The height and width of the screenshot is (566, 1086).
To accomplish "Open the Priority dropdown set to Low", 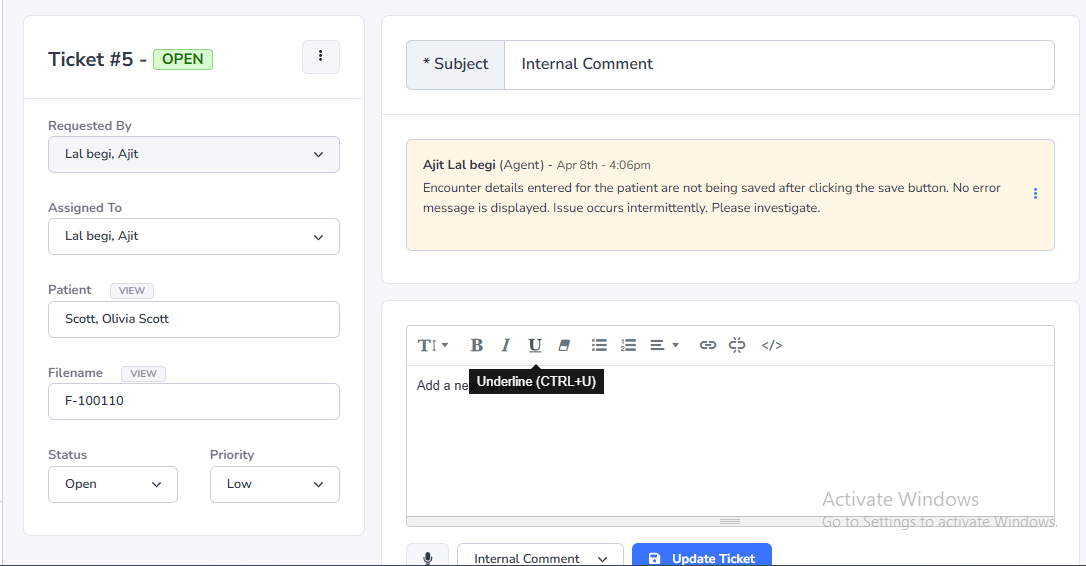I will [274, 484].
